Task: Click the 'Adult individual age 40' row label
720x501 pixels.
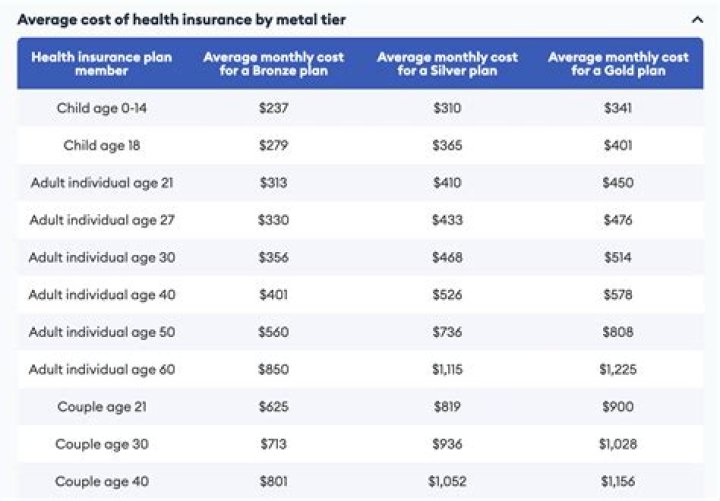Action: pyautogui.click(x=102, y=295)
